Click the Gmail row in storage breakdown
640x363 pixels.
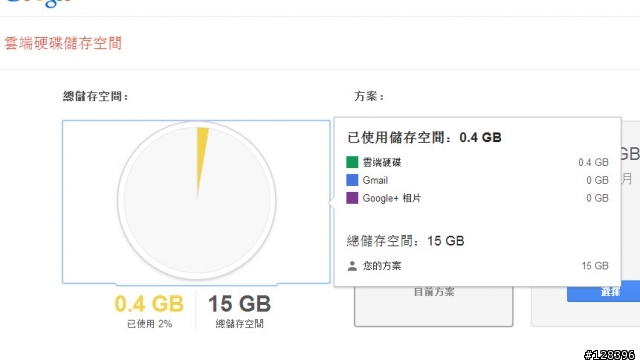tap(477, 180)
